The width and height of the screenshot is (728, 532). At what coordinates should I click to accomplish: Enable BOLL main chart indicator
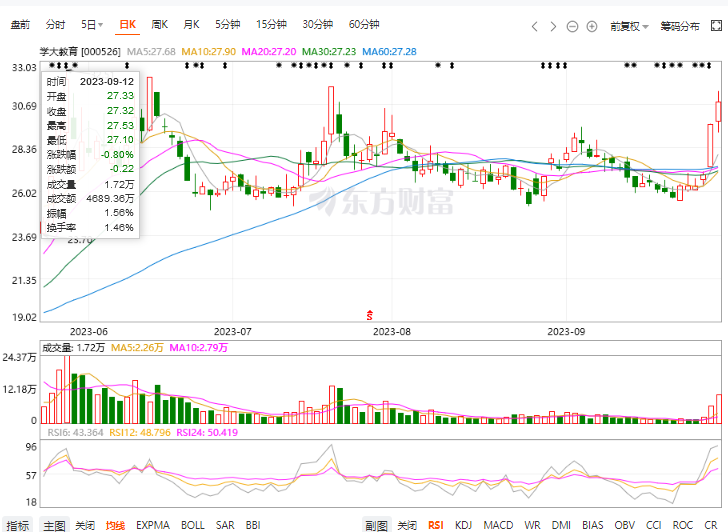tap(193, 525)
